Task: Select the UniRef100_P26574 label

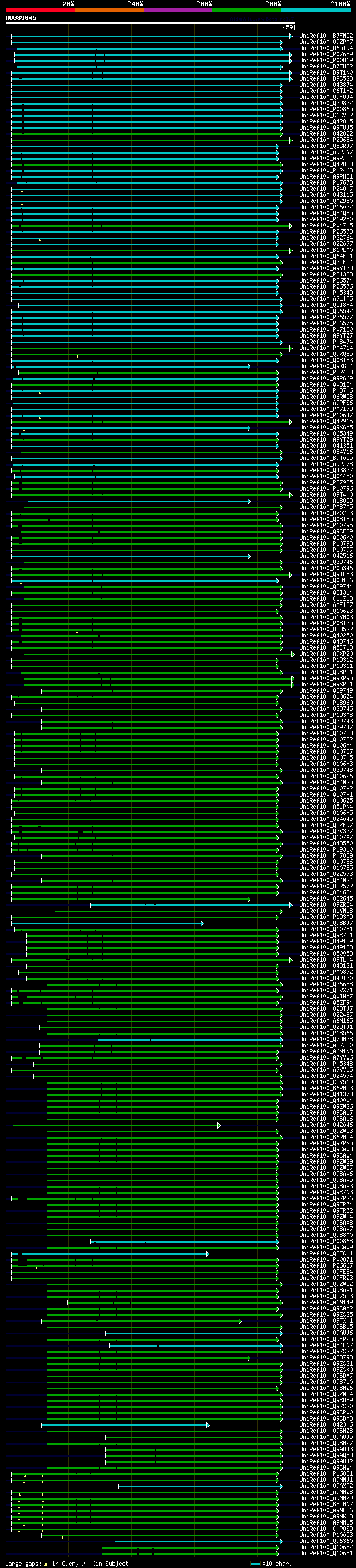Action: click(x=326, y=280)
